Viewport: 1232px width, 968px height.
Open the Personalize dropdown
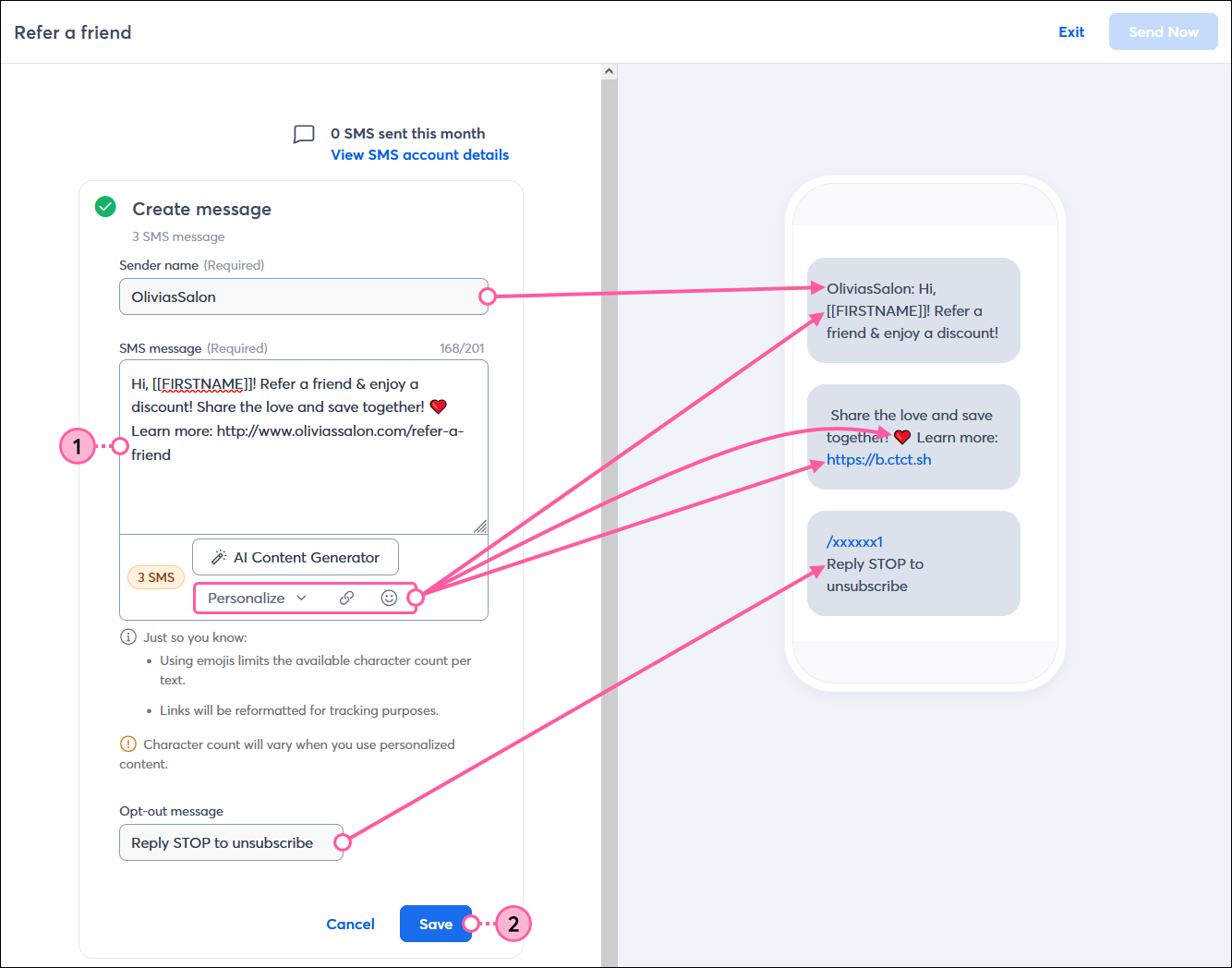pos(257,598)
